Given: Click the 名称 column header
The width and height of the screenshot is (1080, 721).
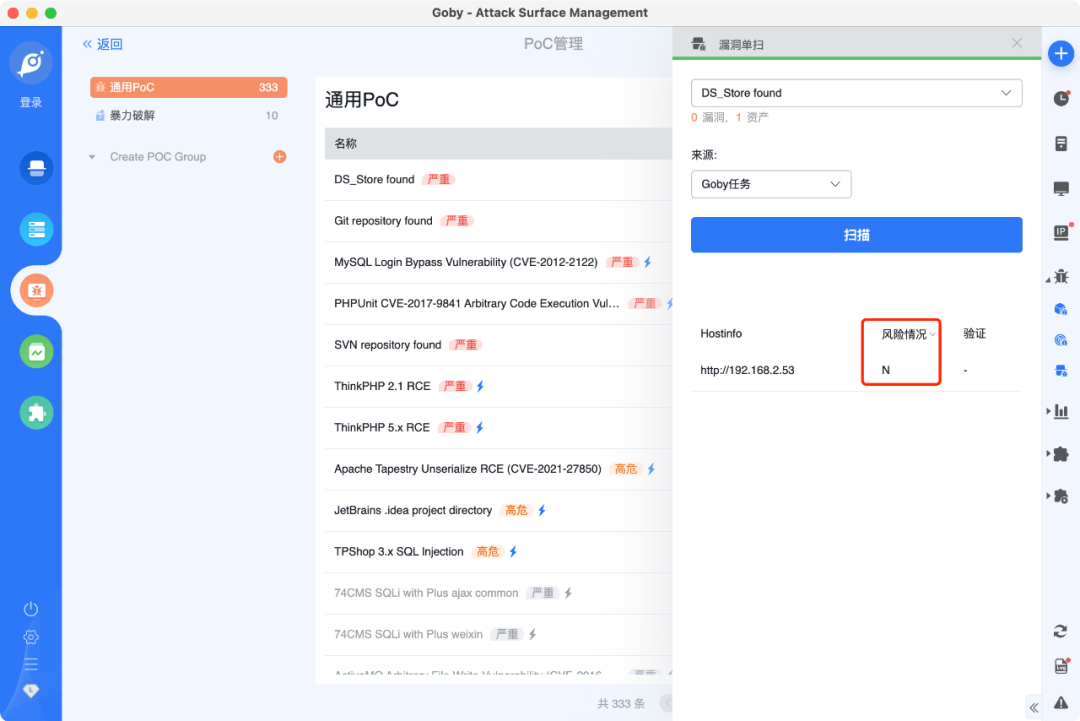Looking at the screenshot, I should (x=345, y=143).
